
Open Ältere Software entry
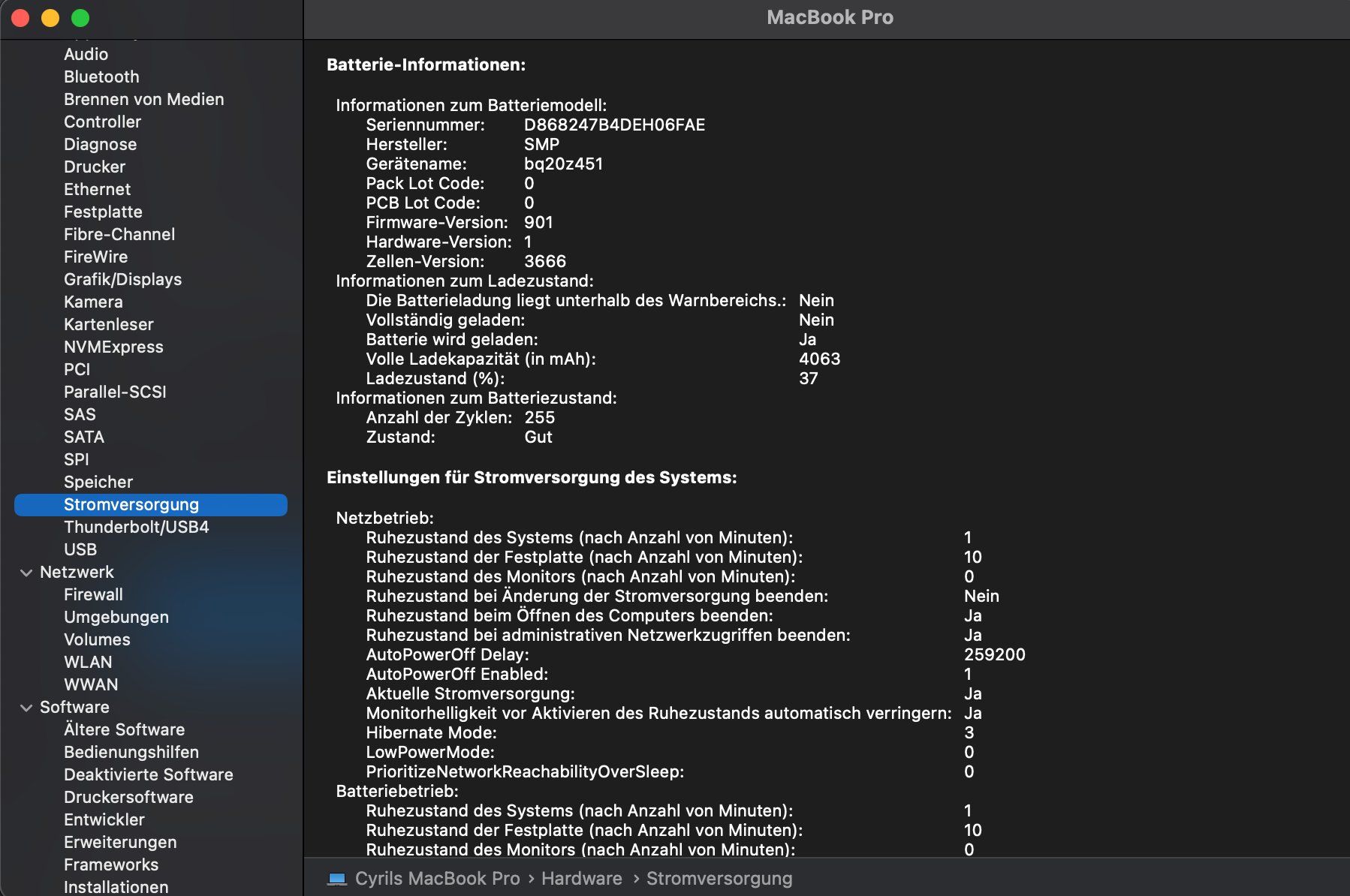pos(124,729)
